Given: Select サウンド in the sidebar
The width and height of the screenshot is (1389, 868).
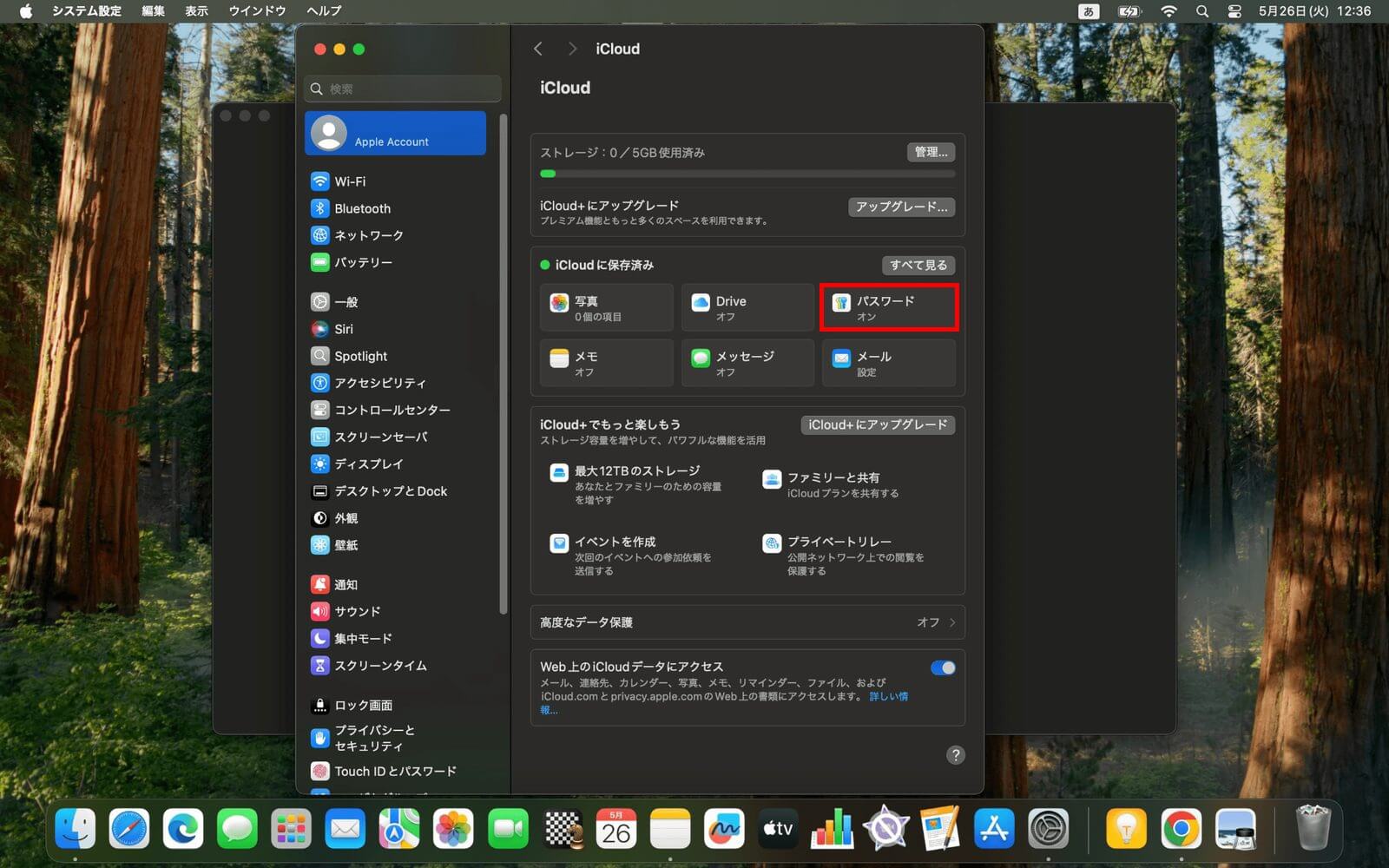Looking at the screenshot, I should (395, 611).
